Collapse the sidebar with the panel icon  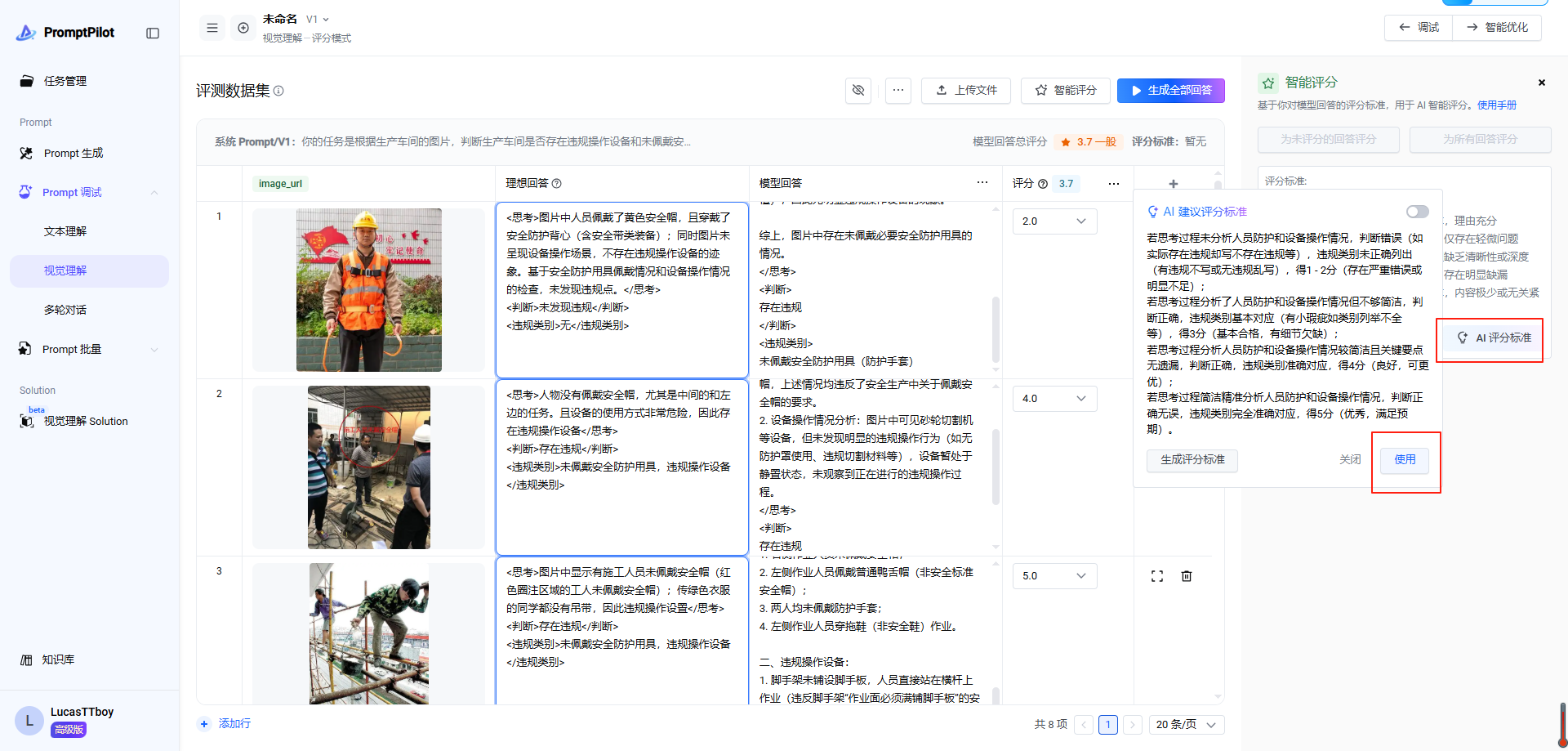click(x=153, y=33)
